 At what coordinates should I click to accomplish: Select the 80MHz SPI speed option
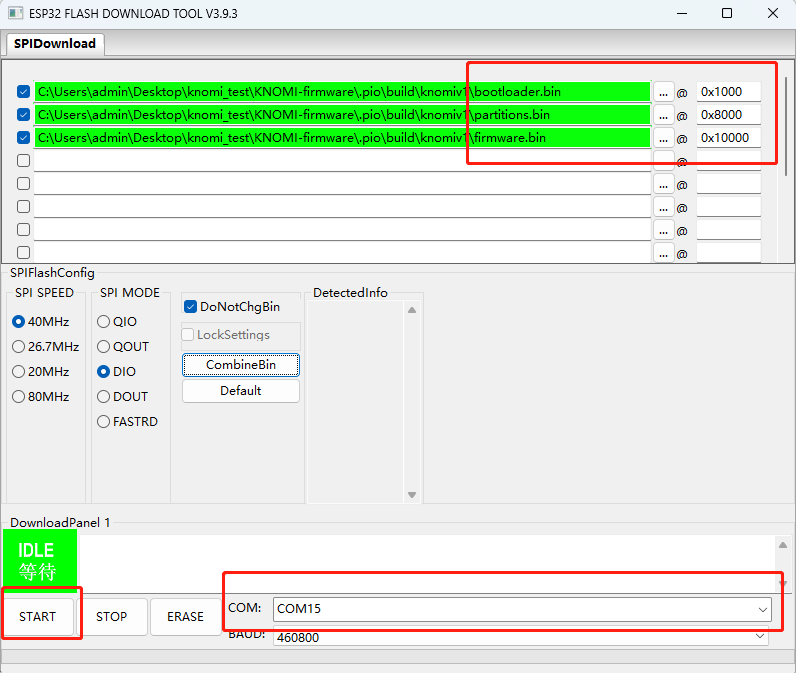pyautogui.click(x=19, y=397)
